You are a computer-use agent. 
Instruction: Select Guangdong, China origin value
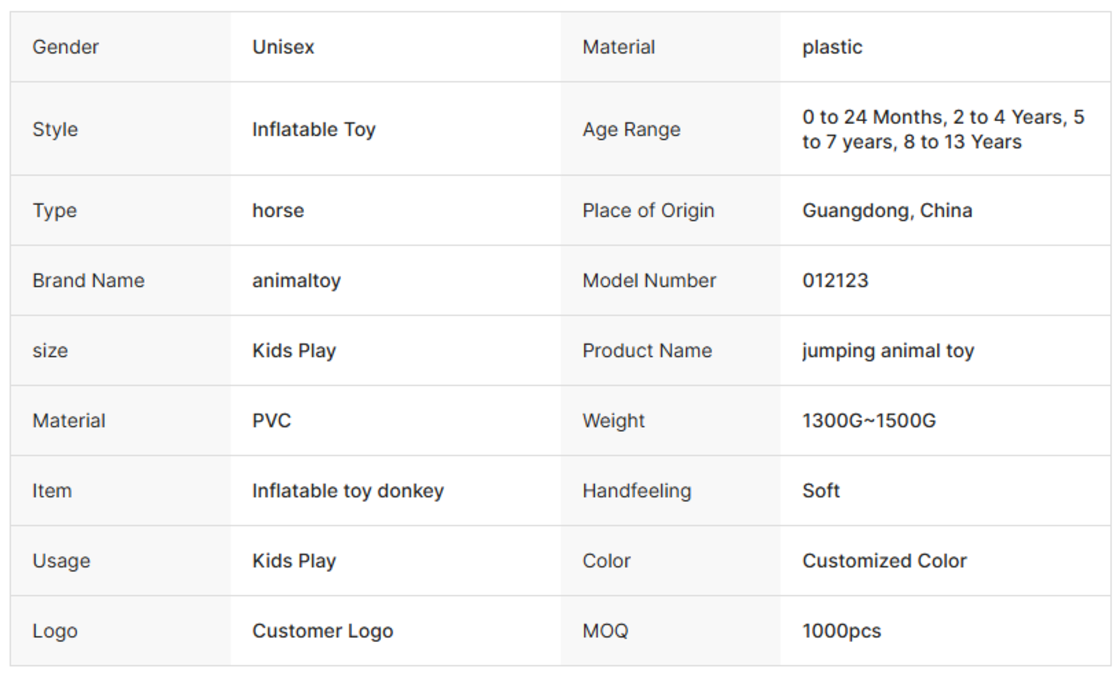coord(887,211)
